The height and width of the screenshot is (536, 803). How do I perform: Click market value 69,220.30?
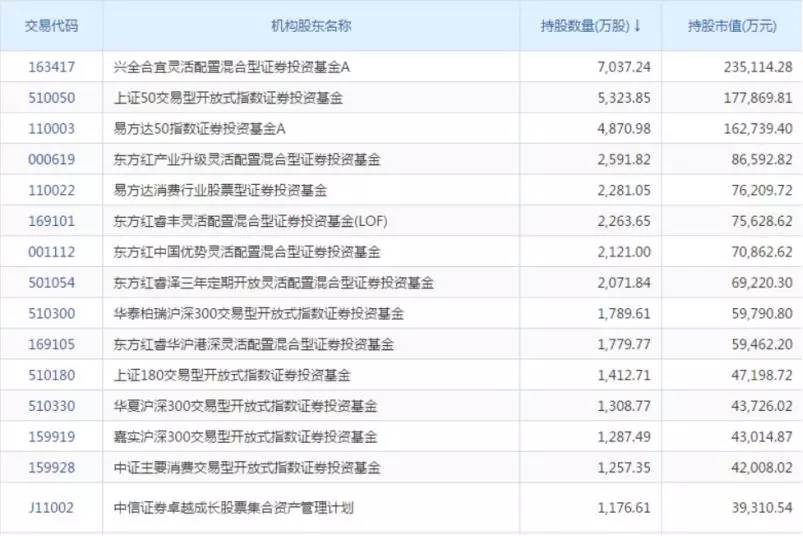click(762, 282)
